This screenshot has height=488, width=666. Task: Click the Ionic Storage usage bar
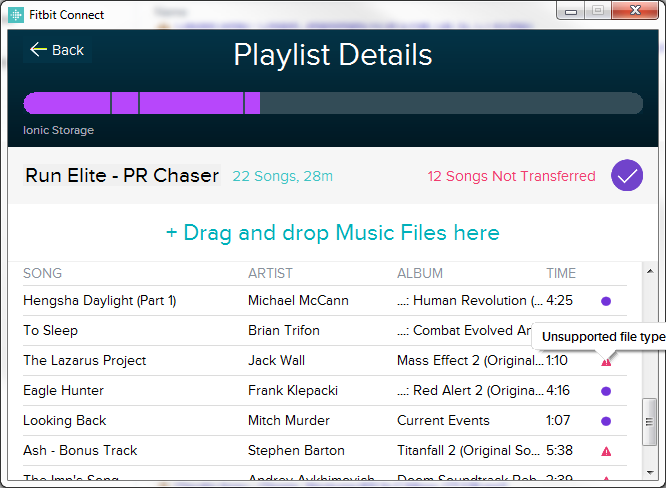coord(333,103)
